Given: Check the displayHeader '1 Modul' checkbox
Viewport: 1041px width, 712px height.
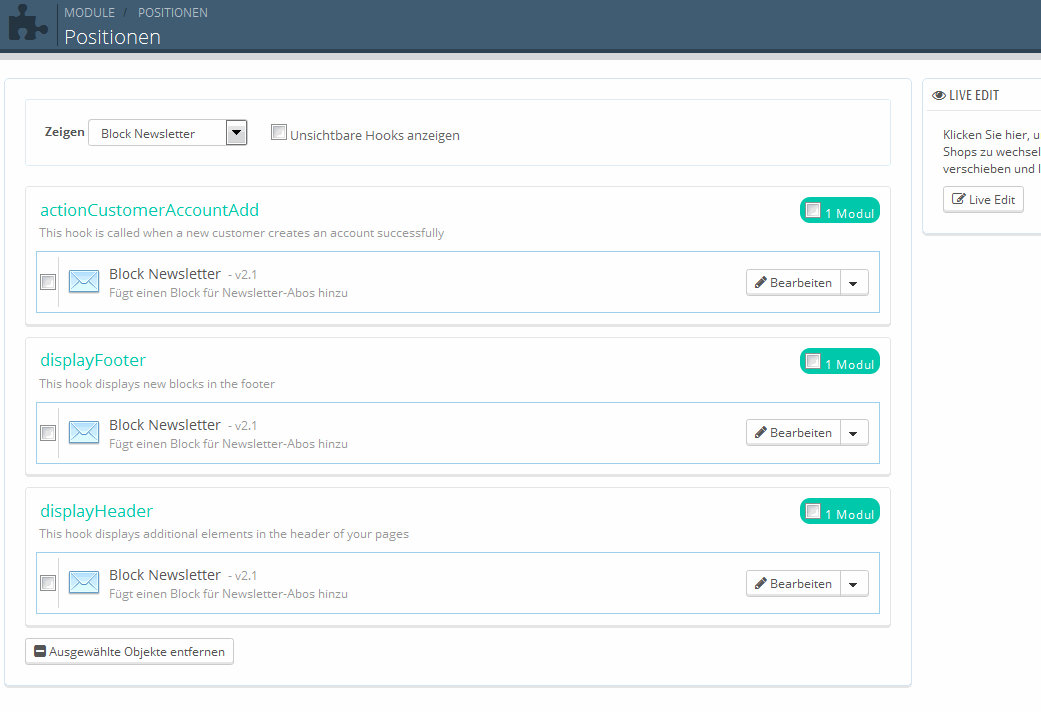Looking at the screenshot, I should (813, 511).
